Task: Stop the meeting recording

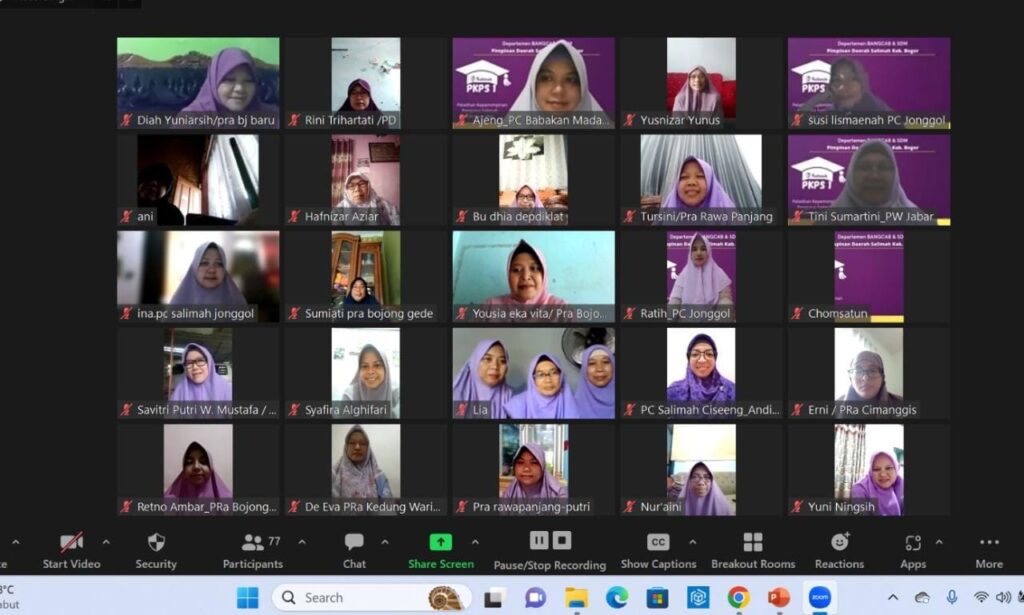Action: (x=562, y=541)
